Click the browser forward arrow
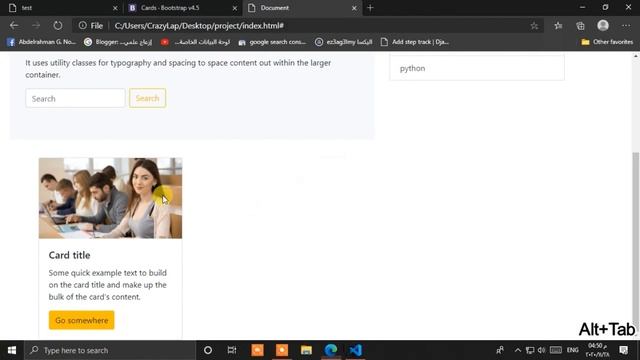Image resolution: width=640 pixels, height=360 pixels. point(36,26)
